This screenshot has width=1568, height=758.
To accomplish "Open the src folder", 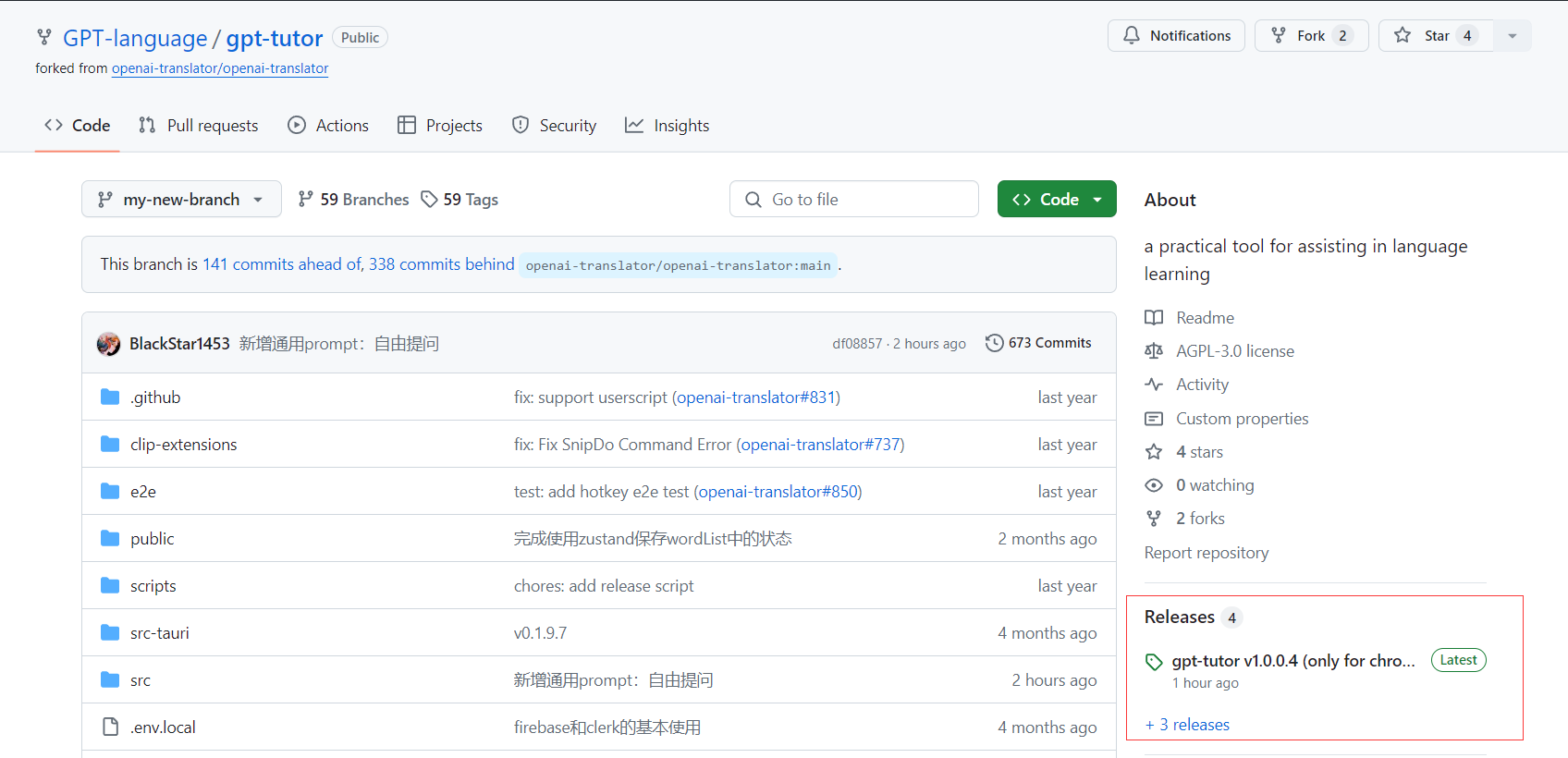I will (141, 680).
